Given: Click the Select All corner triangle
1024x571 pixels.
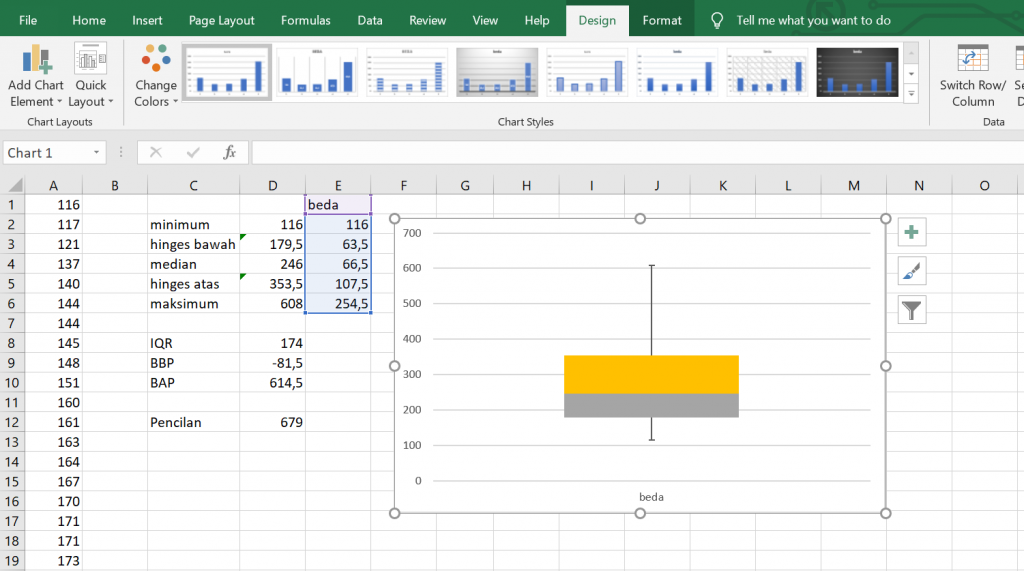Looking at the screenshot, I should 13,186.
